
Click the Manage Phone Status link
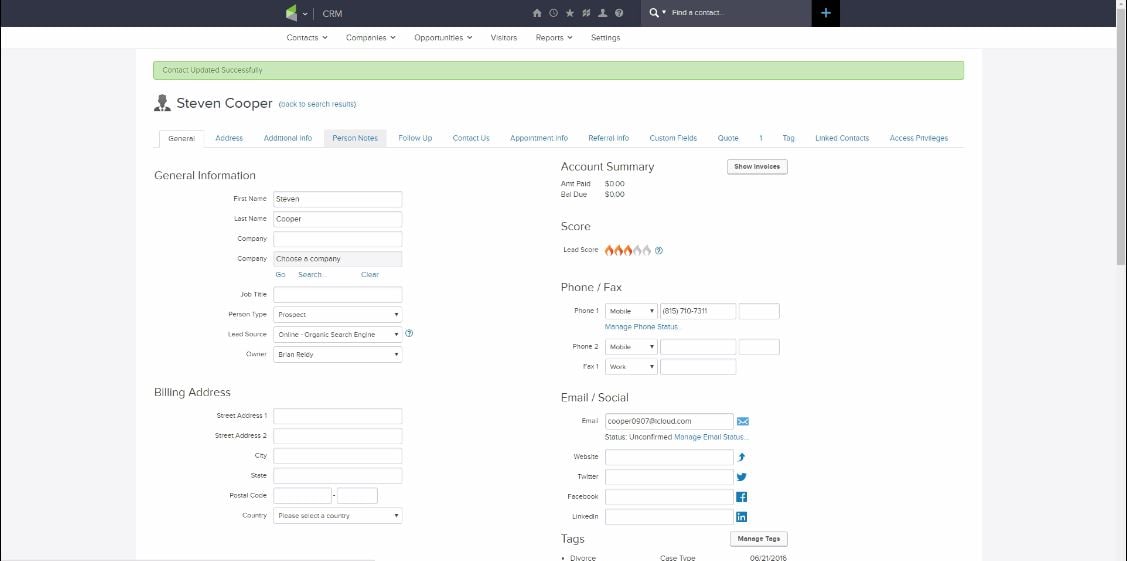641,327
